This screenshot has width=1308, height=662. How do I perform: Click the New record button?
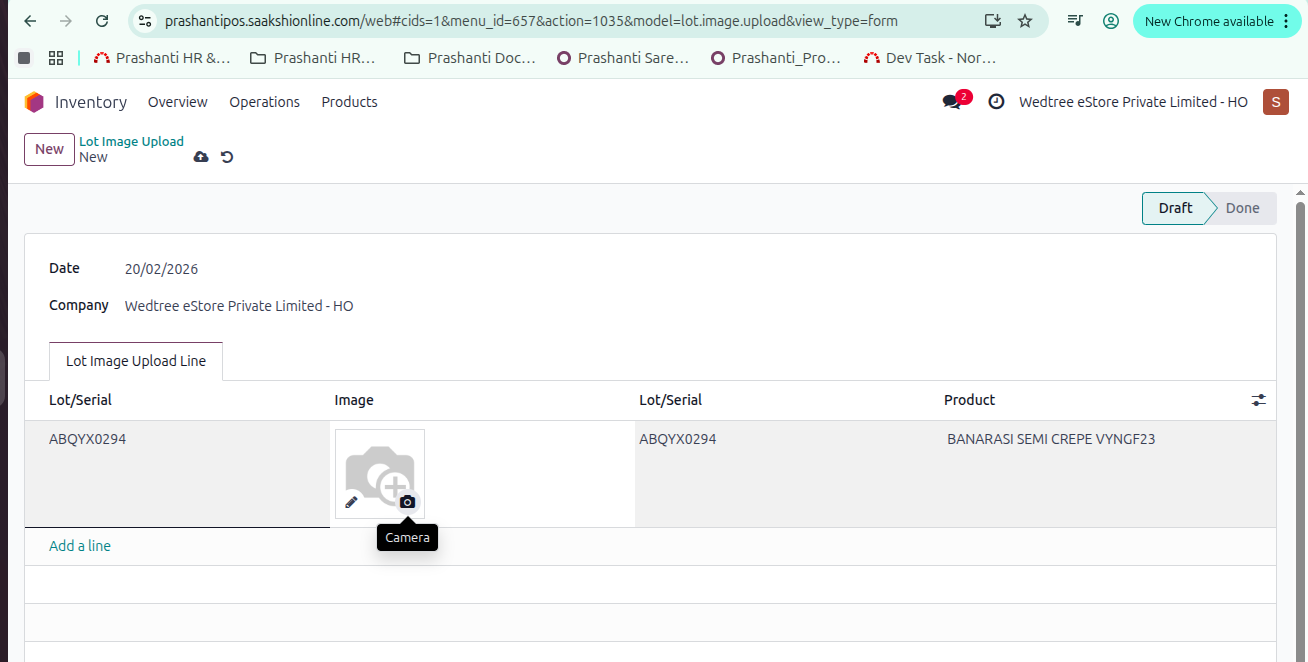pos(49,149)
